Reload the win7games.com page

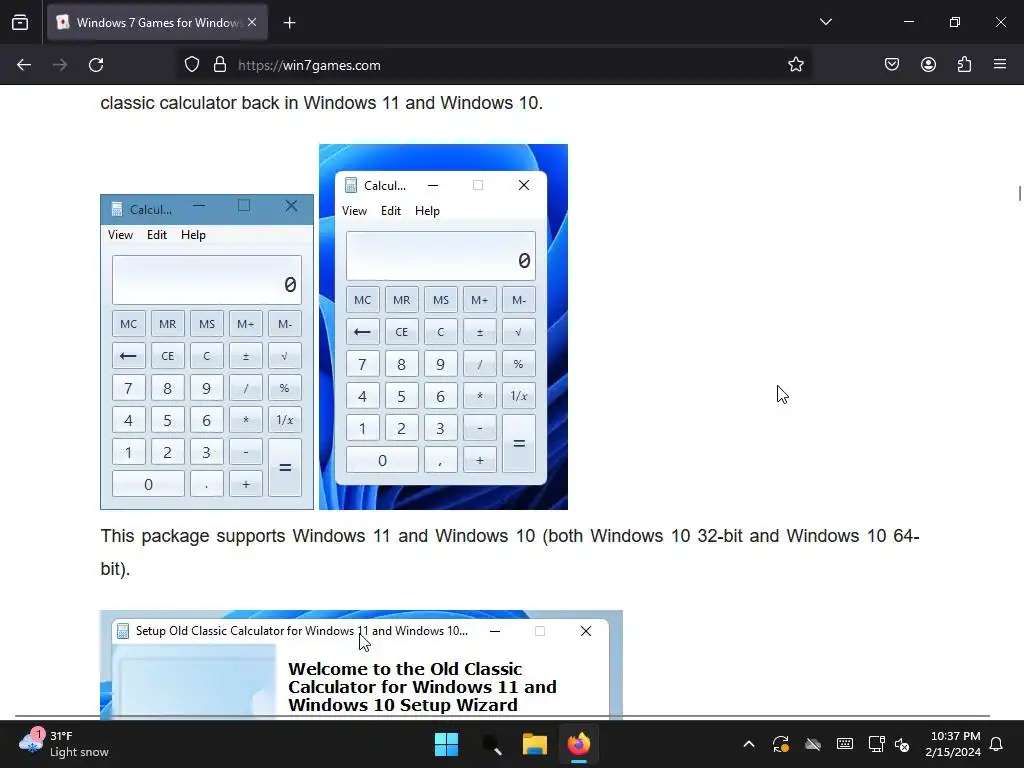(x=96, y=65)
